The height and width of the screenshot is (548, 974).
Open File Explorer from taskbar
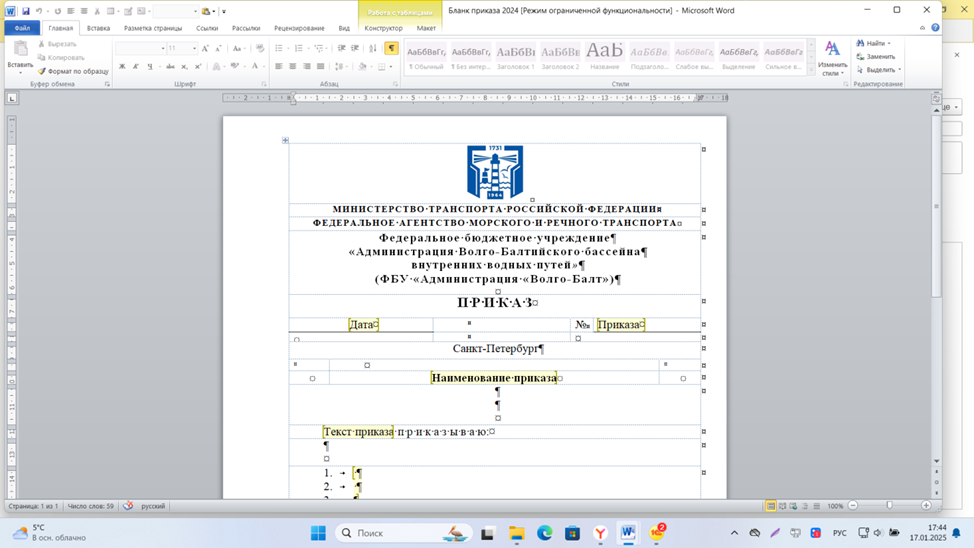coord(516,533)
